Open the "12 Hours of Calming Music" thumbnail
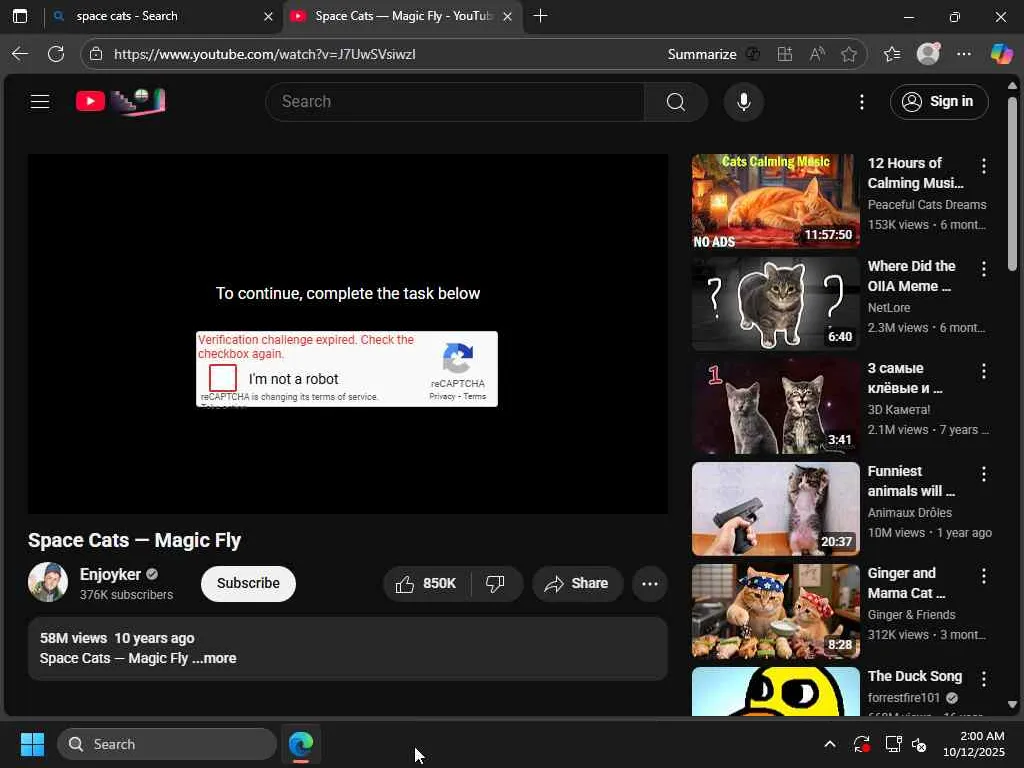Viewport: 1024px width, 768px height. [775, 201]
